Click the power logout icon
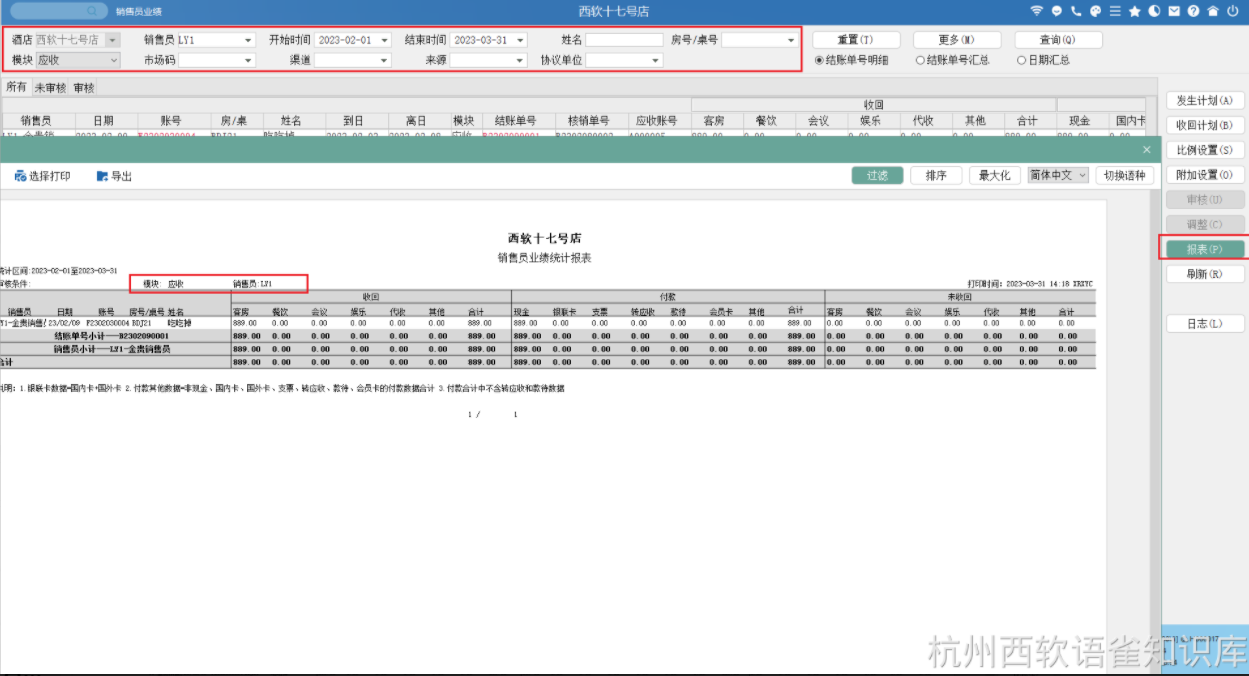The height and width of the screenshot is (676, 1249). (1233, 11)
